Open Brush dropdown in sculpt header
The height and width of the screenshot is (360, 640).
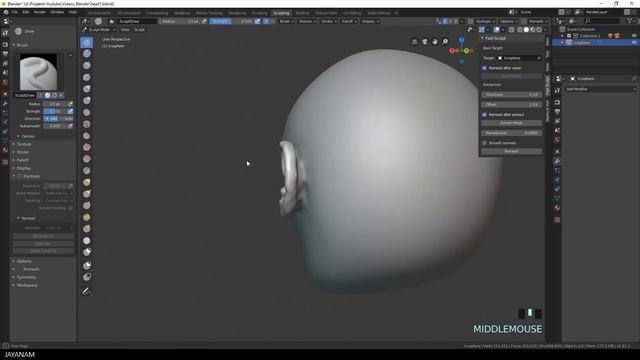[x=286, y=21]
